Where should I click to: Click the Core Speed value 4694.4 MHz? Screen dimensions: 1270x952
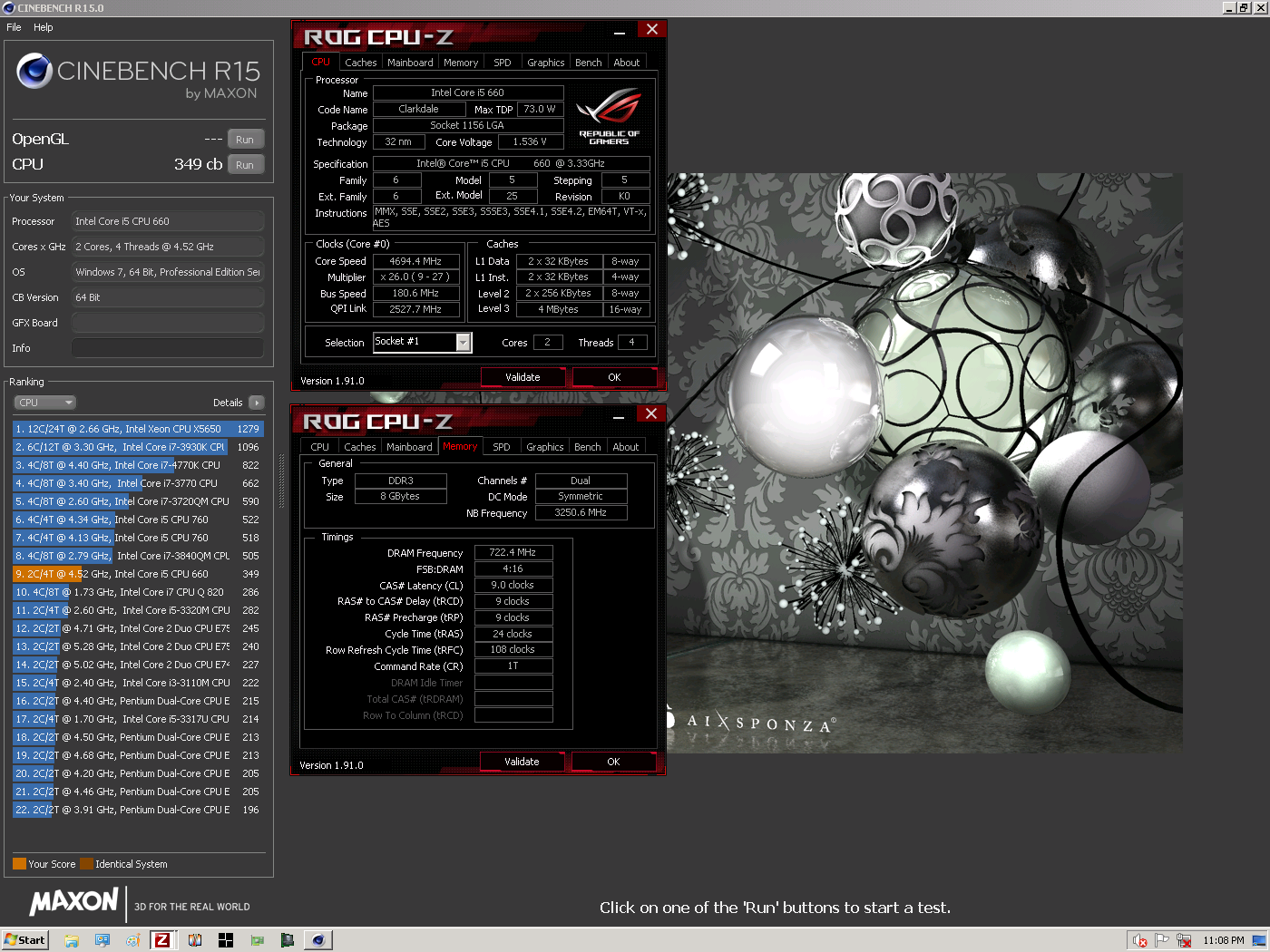coord(415,261)
